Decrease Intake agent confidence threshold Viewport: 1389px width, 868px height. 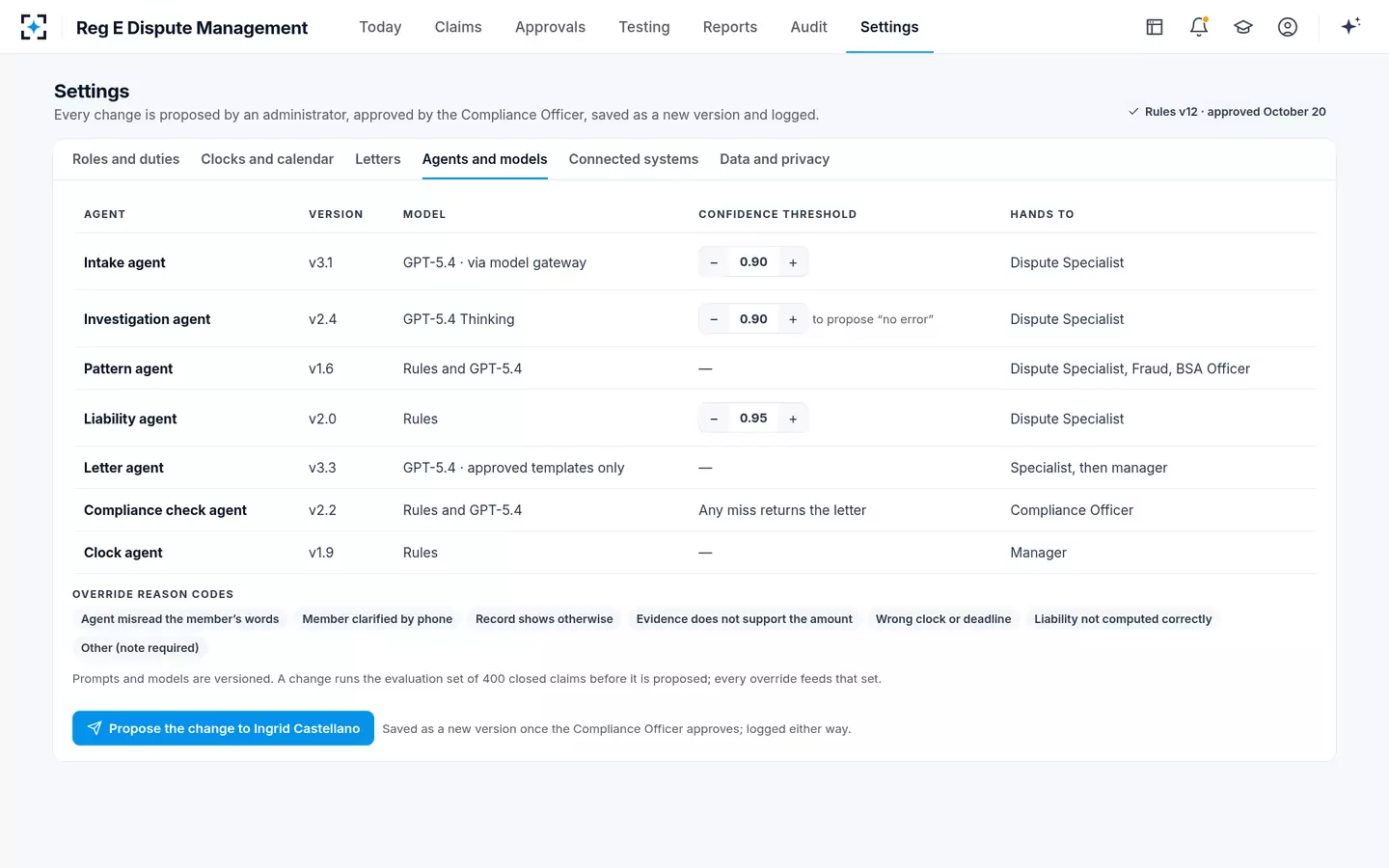[x=714, y=262]
